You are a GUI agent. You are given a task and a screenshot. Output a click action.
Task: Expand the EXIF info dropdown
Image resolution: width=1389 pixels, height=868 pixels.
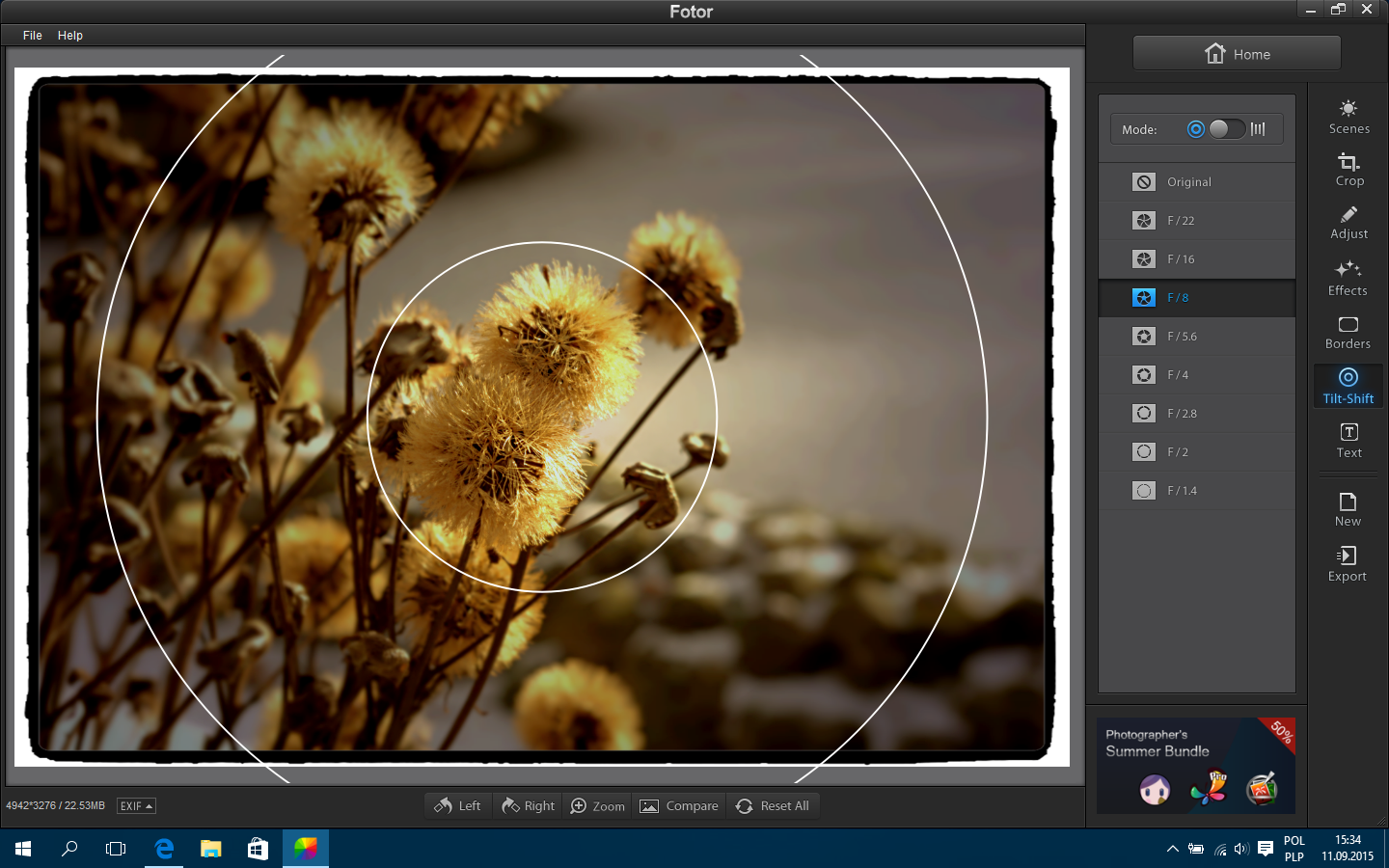click(x=136, y=806)
